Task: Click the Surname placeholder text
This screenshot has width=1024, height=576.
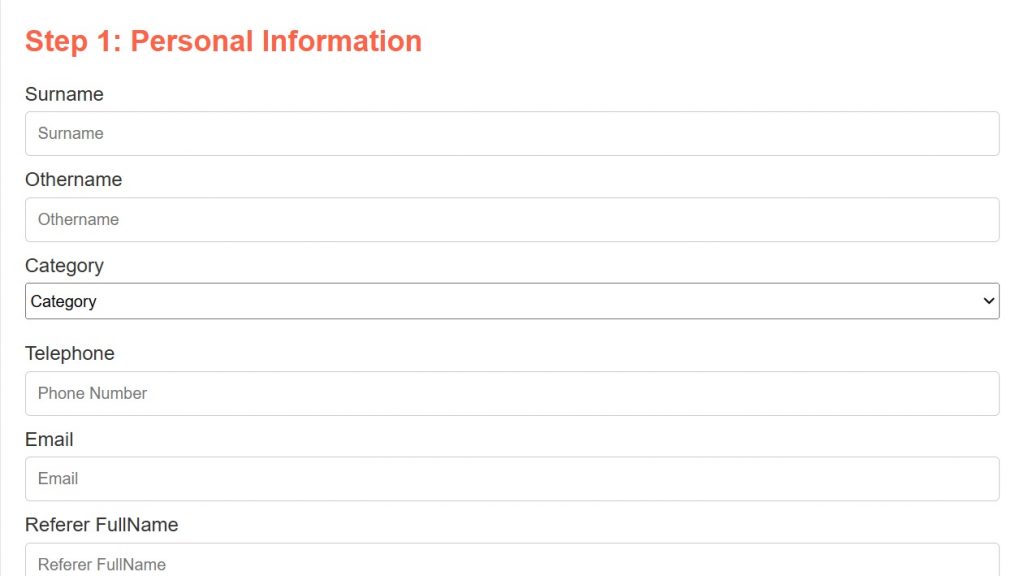Action: pos(71,133)
